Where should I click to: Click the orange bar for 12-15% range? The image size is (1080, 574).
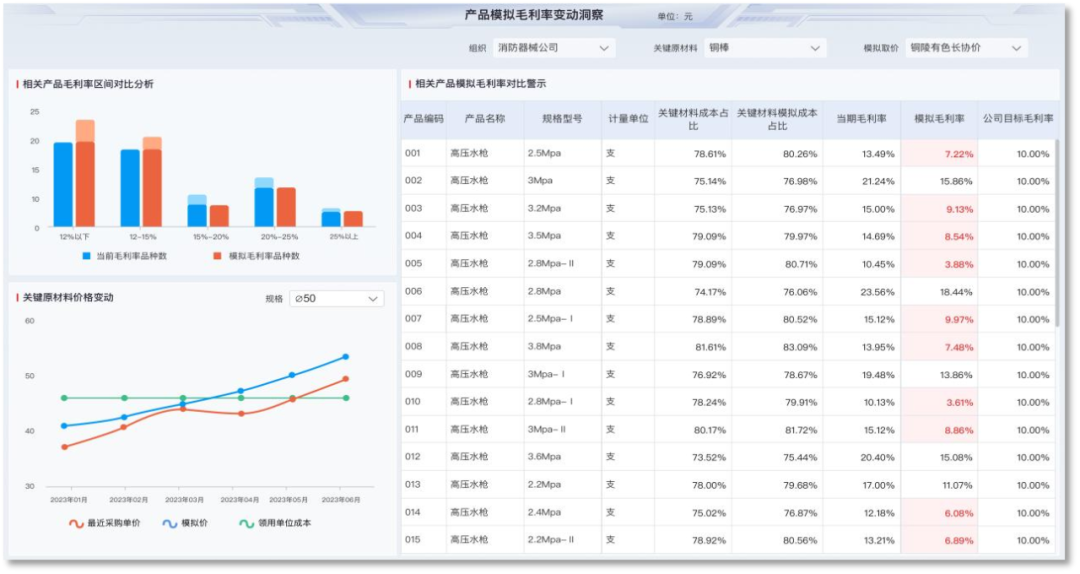pyautogui.click(x=152, y=185)
